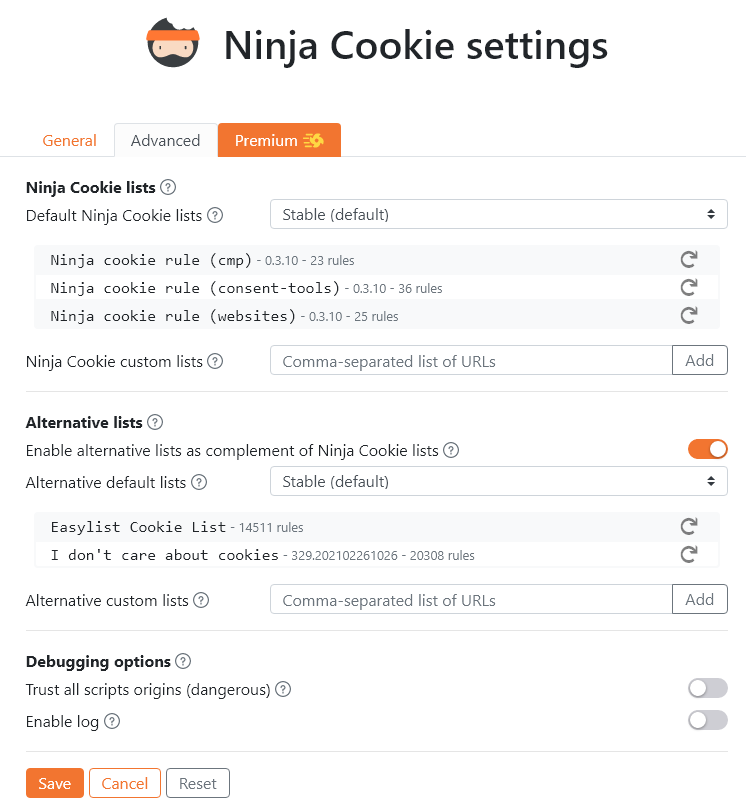Click help icon for Enable log

coord(112,721)
